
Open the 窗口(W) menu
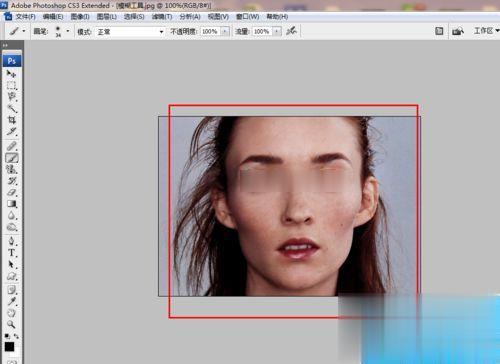[247, 16]
